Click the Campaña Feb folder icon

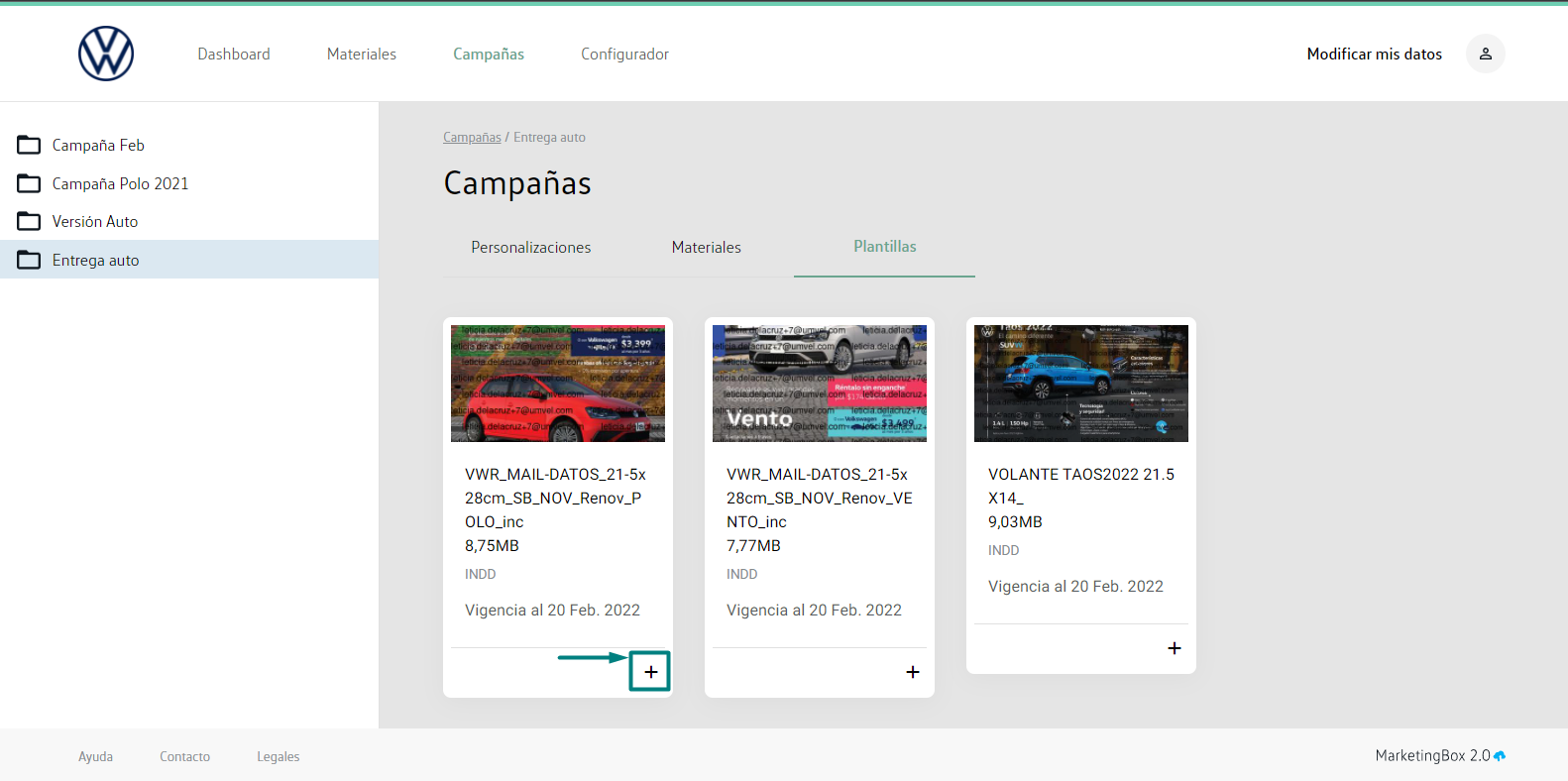tap(29, 145)
